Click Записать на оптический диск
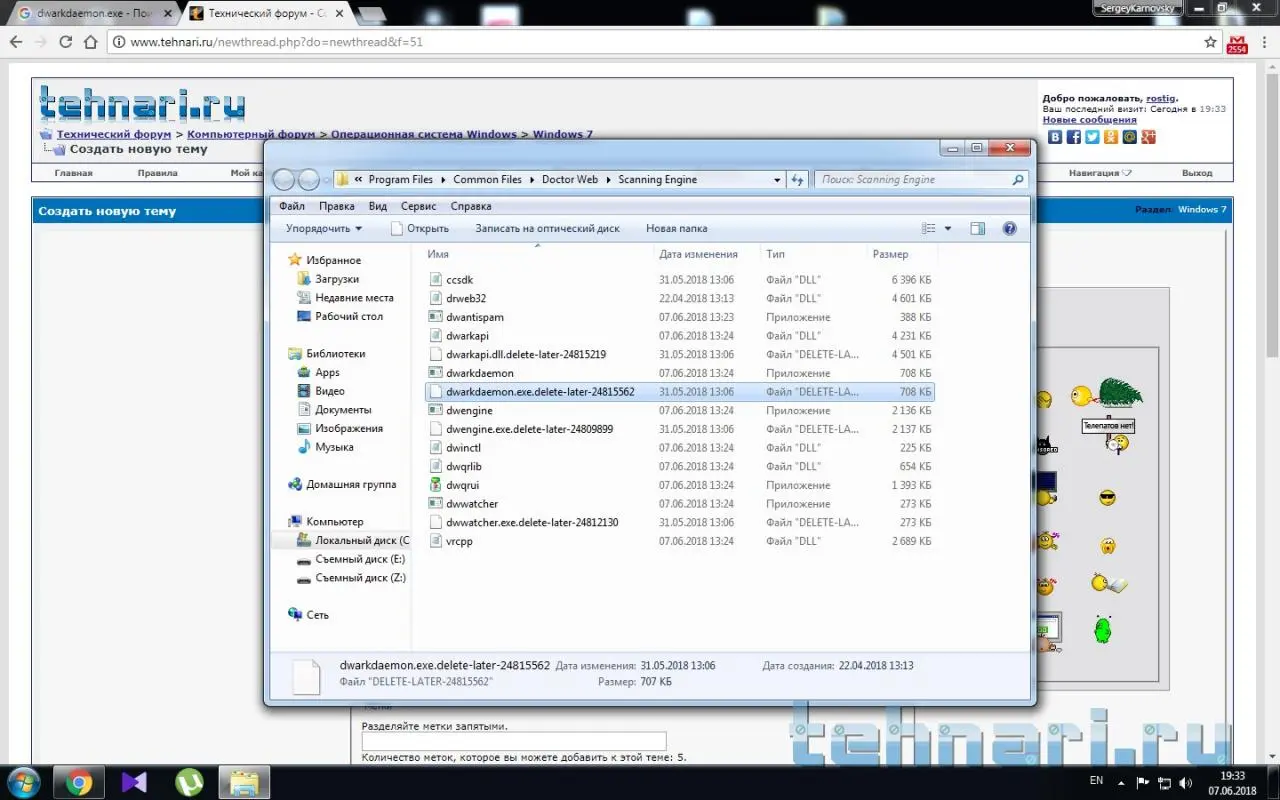1280x800 pixels. (x=547, y=229)
